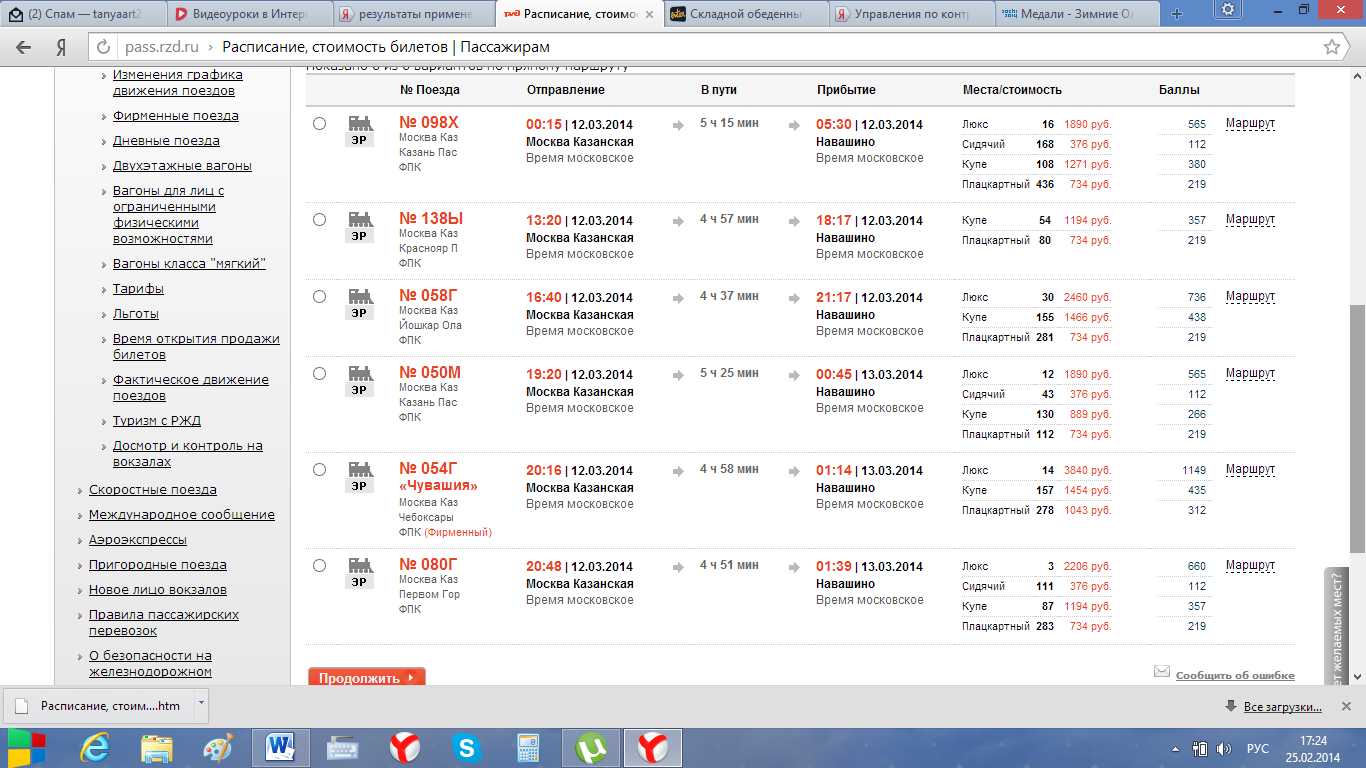Image resolution: width=1366 pixels, height=768 pixels.
Task: Bookmark page with star icon
Action: pos(1332,47)
